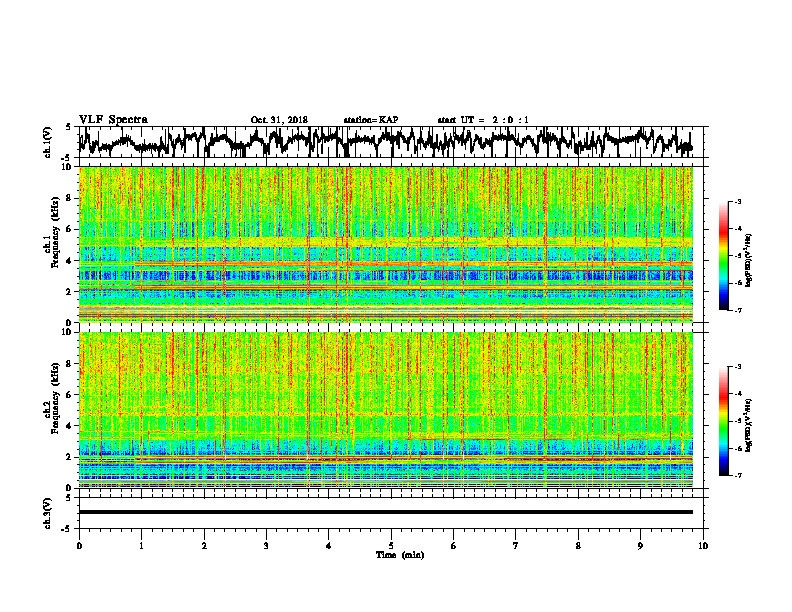Click the 'VLF Spectra' title text
The height and width of the screenshot is (612, 792).
click(113, 120)
